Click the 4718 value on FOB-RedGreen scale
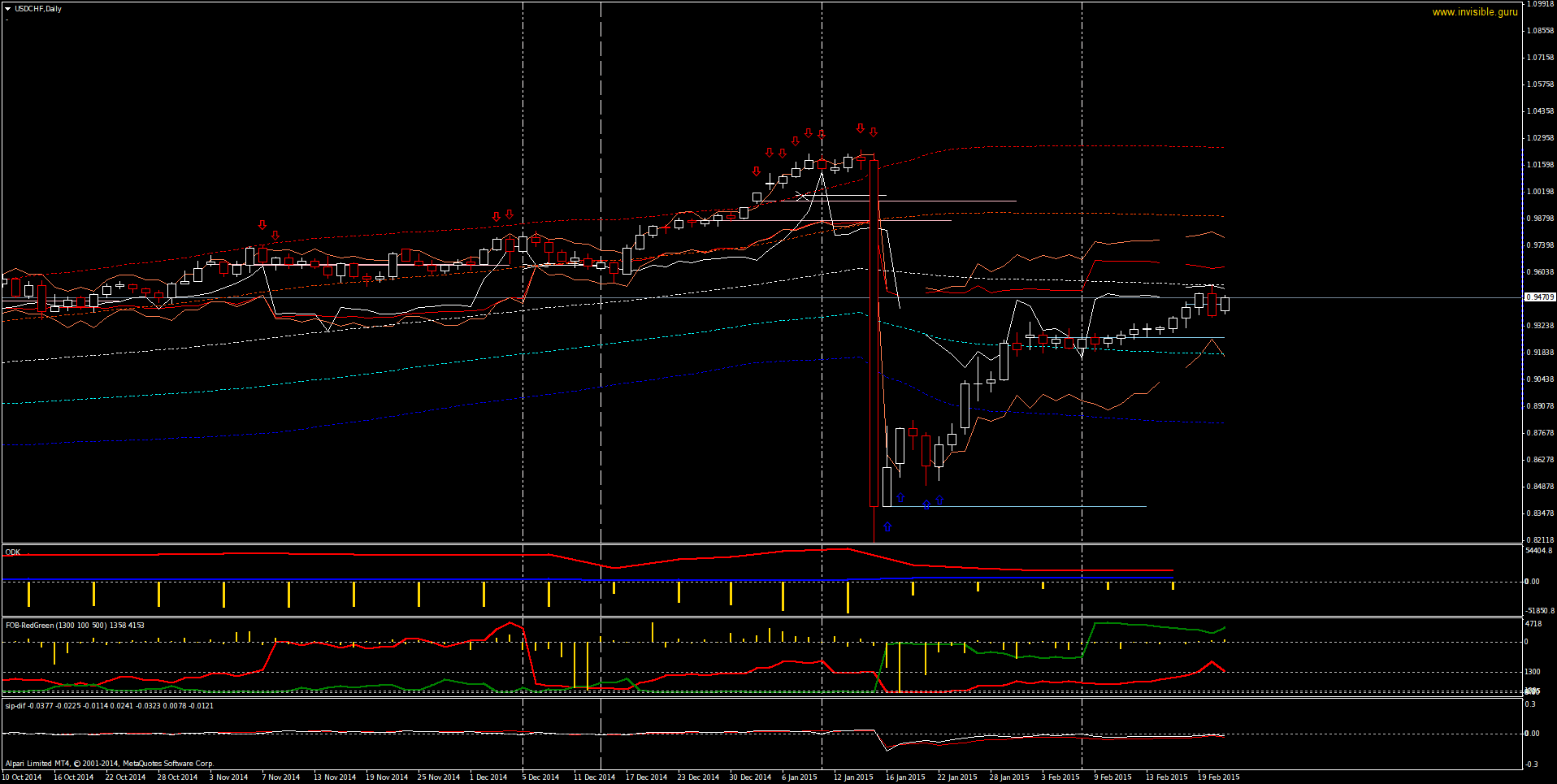Image resolution: width=1557 pixels, height=784 pixels. 1533,624
